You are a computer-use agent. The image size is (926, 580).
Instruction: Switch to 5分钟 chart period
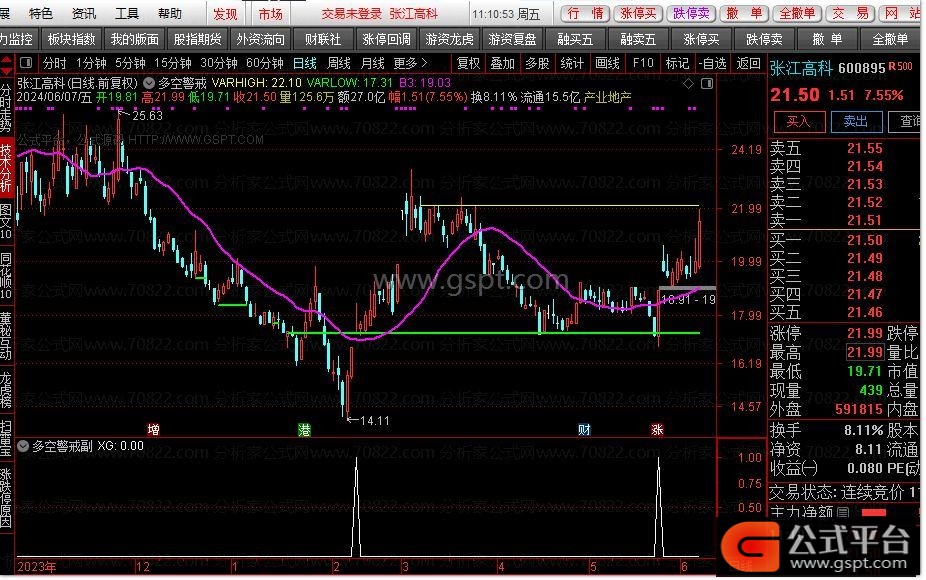(x=130, y=63)
